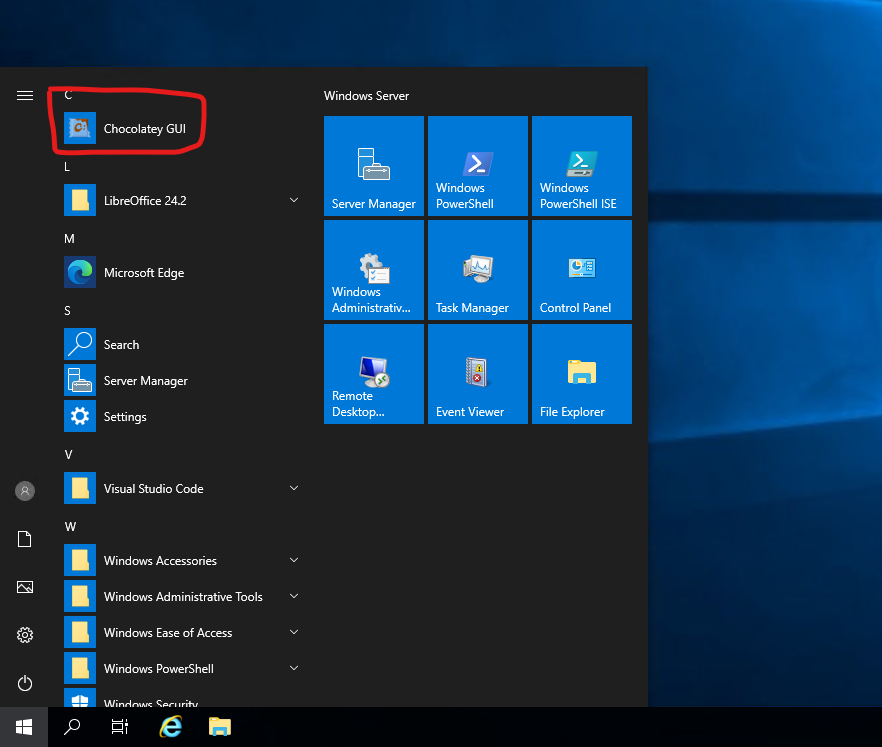Jump to letter V section header
This screenshot has height=747, width=882.
click(68, 454)
